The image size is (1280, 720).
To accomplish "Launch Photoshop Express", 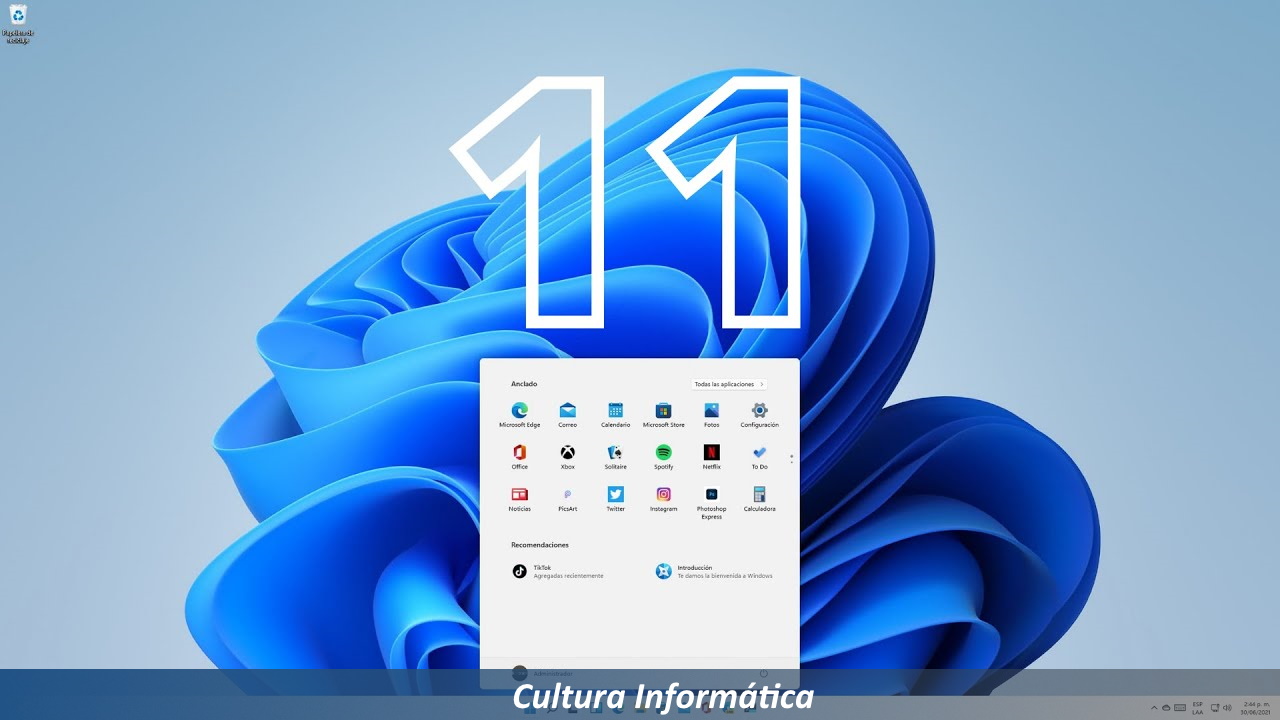I will pos(711,503).
